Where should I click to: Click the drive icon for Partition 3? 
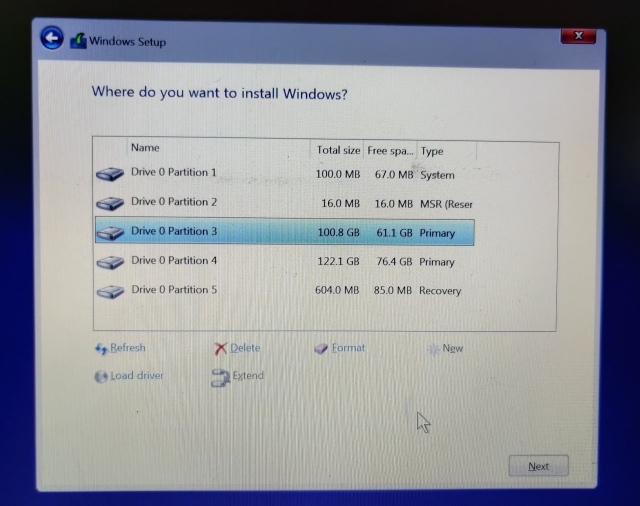point(110,233)
